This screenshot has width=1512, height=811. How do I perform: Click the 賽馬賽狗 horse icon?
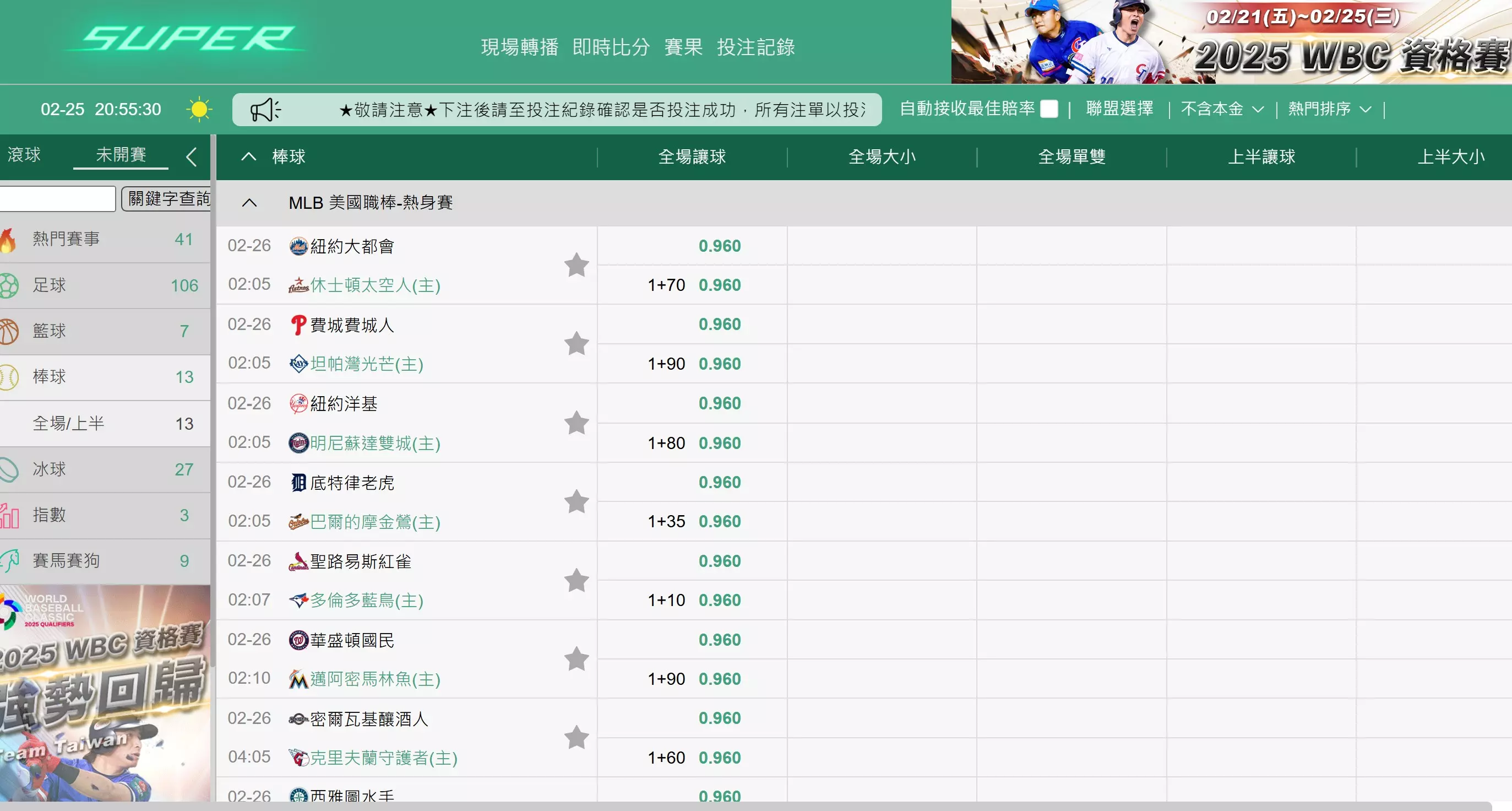pos(9,561)
